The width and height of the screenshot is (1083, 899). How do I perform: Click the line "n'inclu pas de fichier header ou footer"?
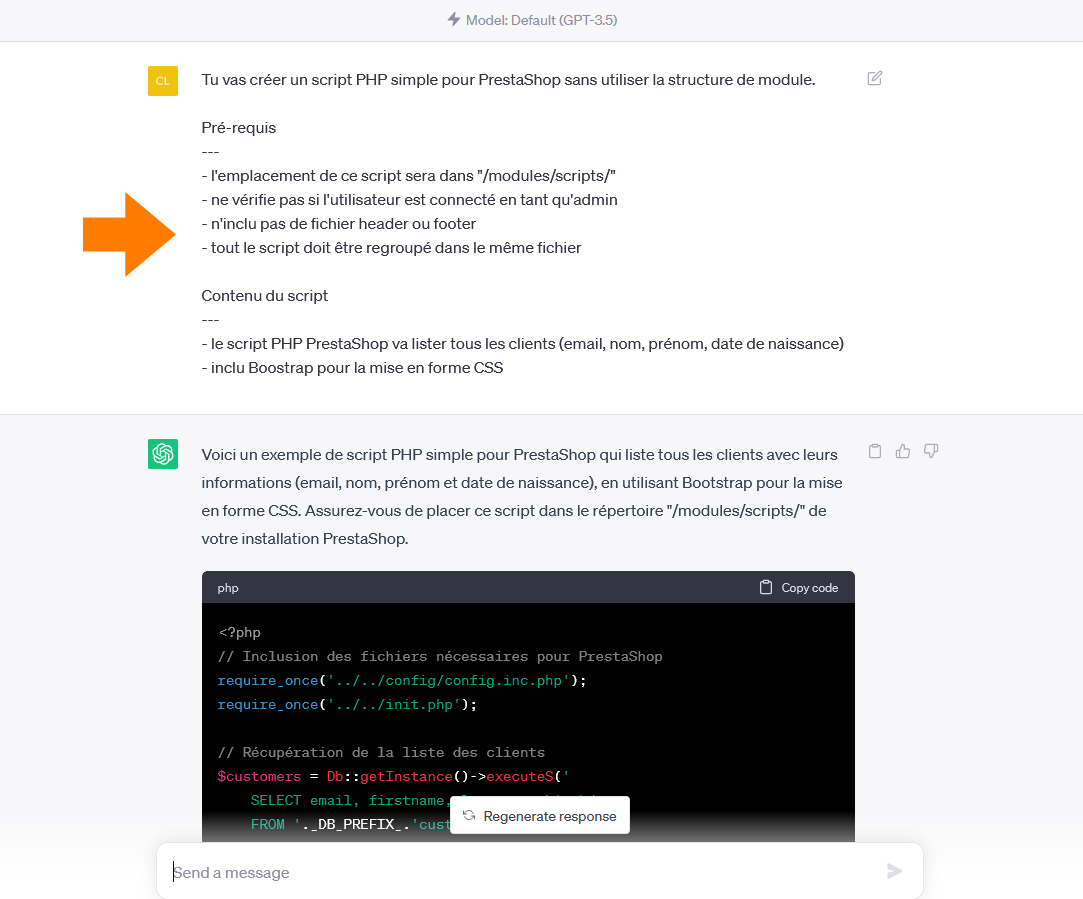point(338,224)
